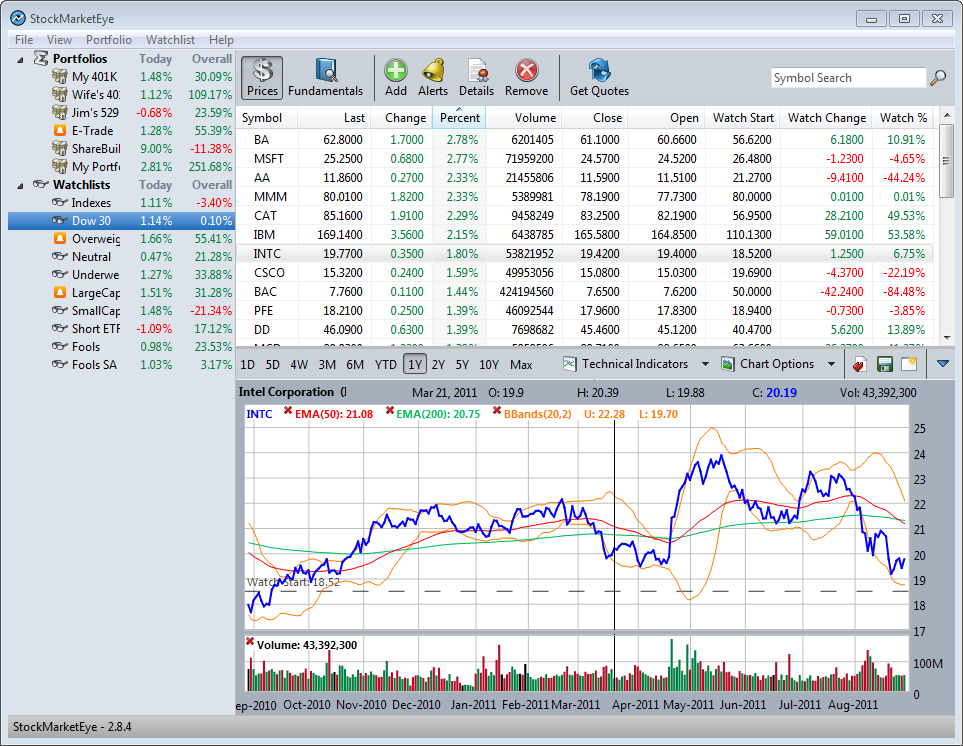
Task: Set chart range to Max
Action: tap(521, 365)
